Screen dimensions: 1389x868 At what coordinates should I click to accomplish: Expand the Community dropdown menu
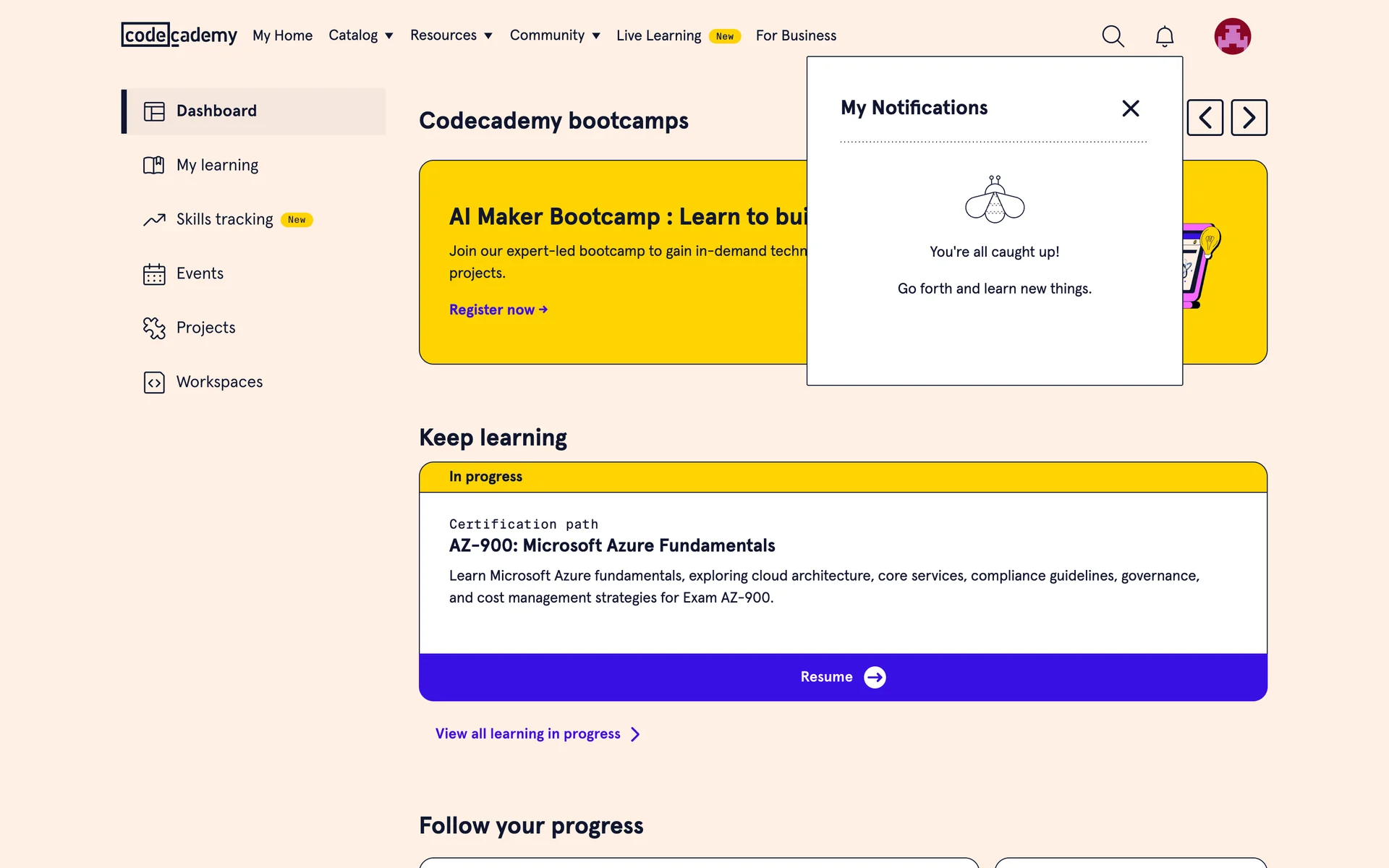tap(554, 35)
